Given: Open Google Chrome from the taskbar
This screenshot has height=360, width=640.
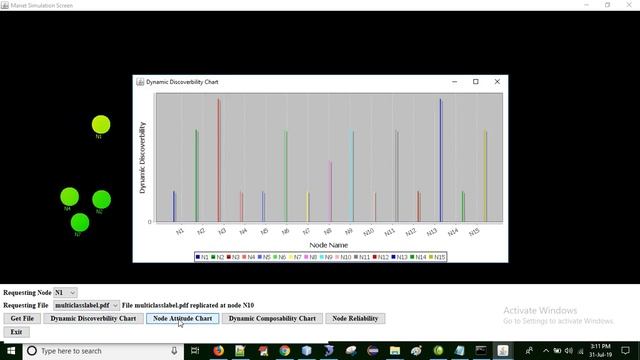Looking at the screenshot, I should click(285, 351).
